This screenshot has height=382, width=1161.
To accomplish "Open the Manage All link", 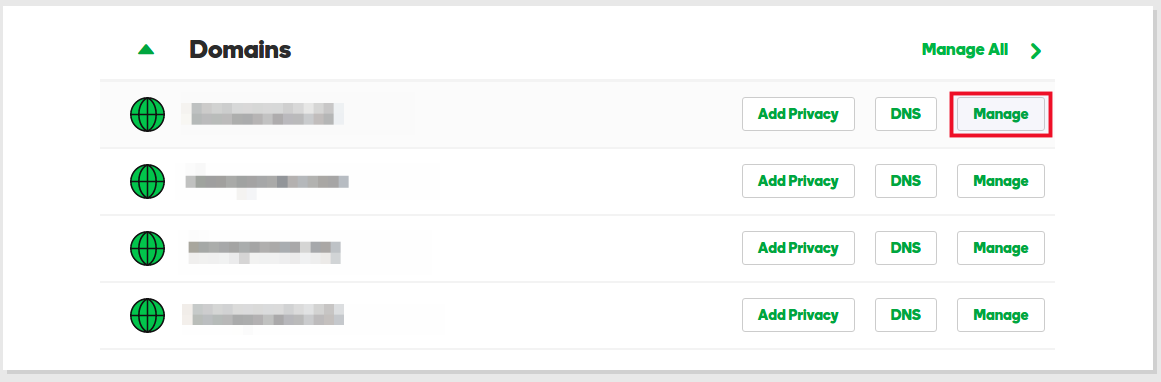I will pyautogui.click(x=965, y=50).
